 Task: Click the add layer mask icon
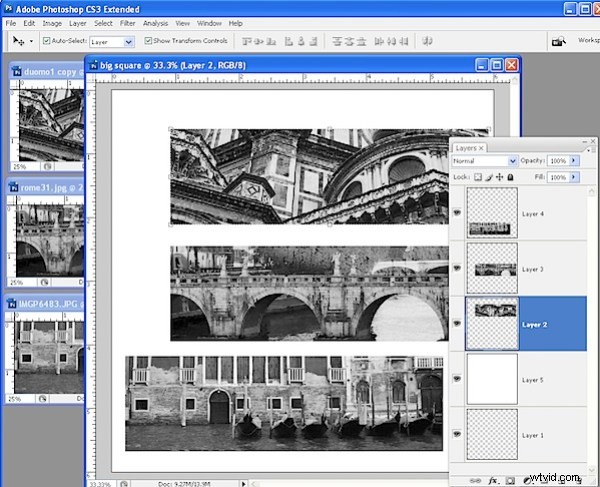pos(508,481)
